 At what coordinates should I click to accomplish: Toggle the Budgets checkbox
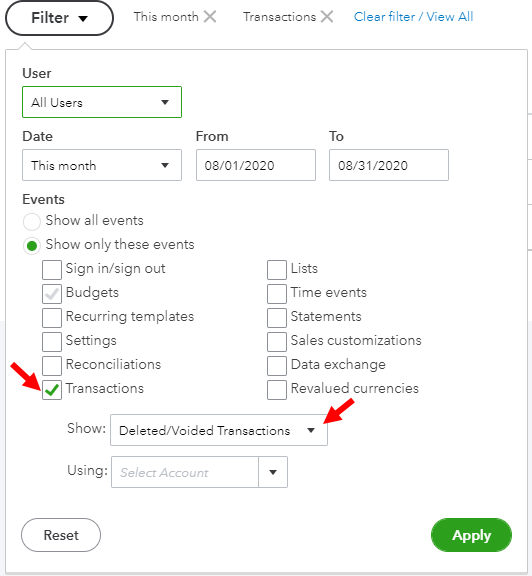(x=52, y=294)
